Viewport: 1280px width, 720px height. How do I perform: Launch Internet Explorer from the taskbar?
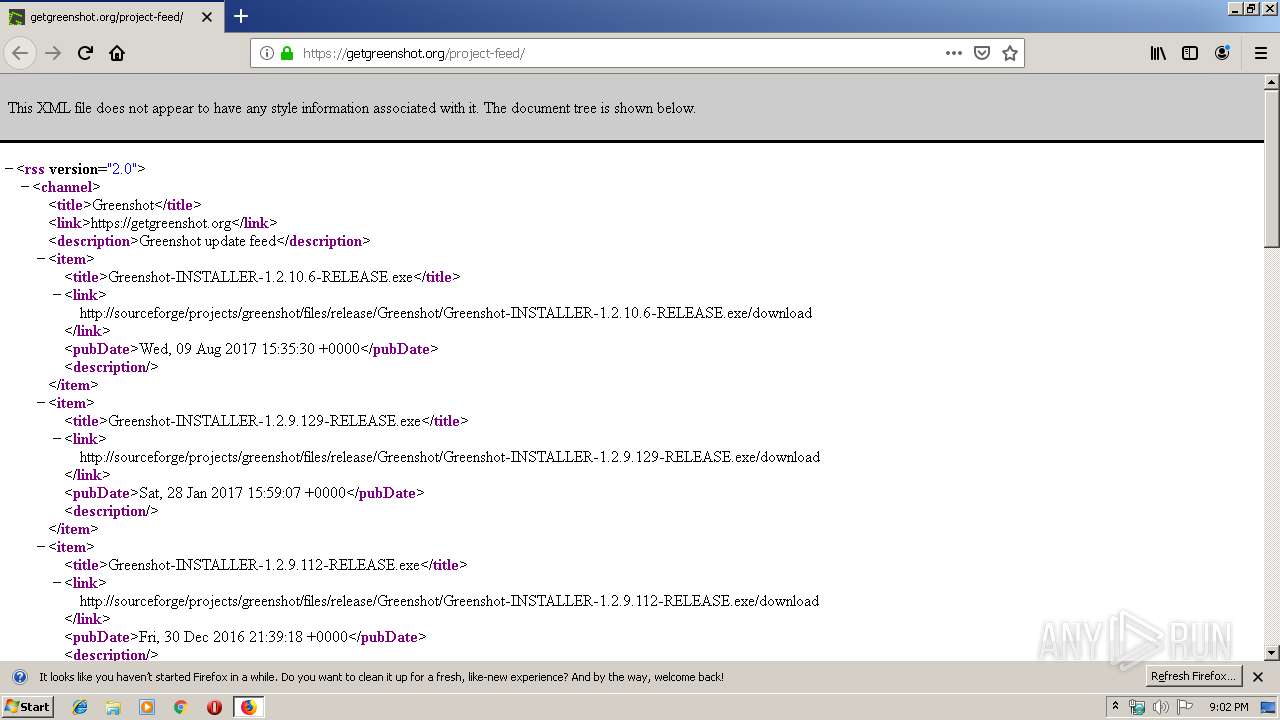[80, 707]
